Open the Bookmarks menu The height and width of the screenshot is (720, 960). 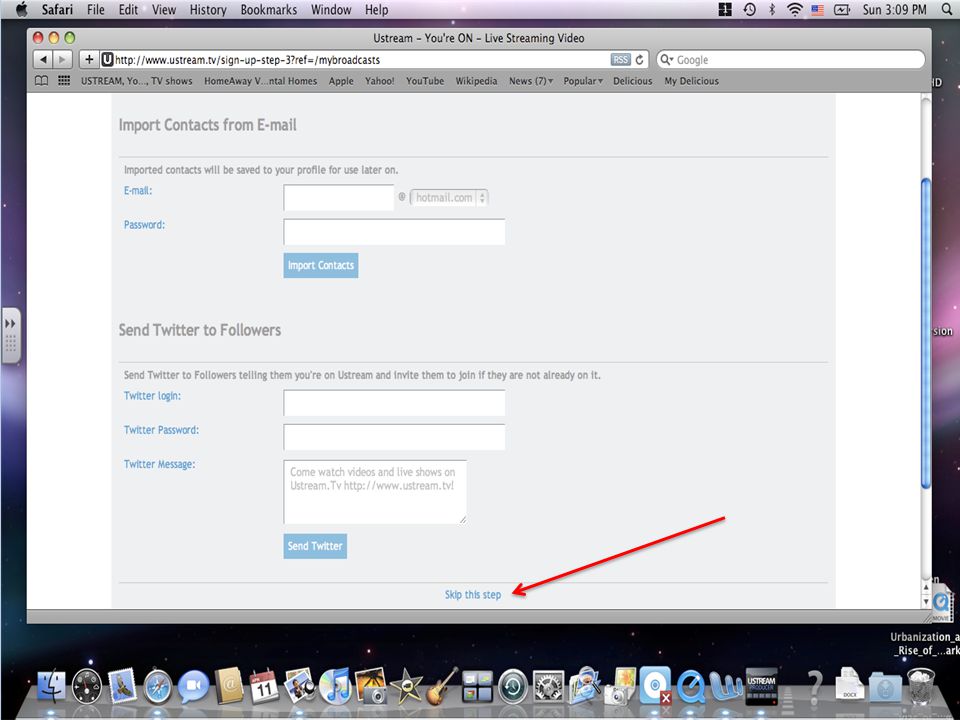(269, 9)
